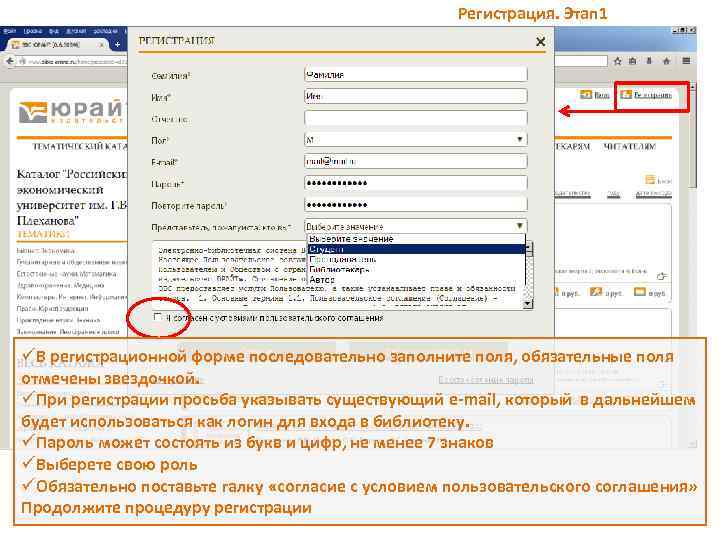Click the bookmark star icon
This screenshot has width=720, height=540.
tap(618, 61)
